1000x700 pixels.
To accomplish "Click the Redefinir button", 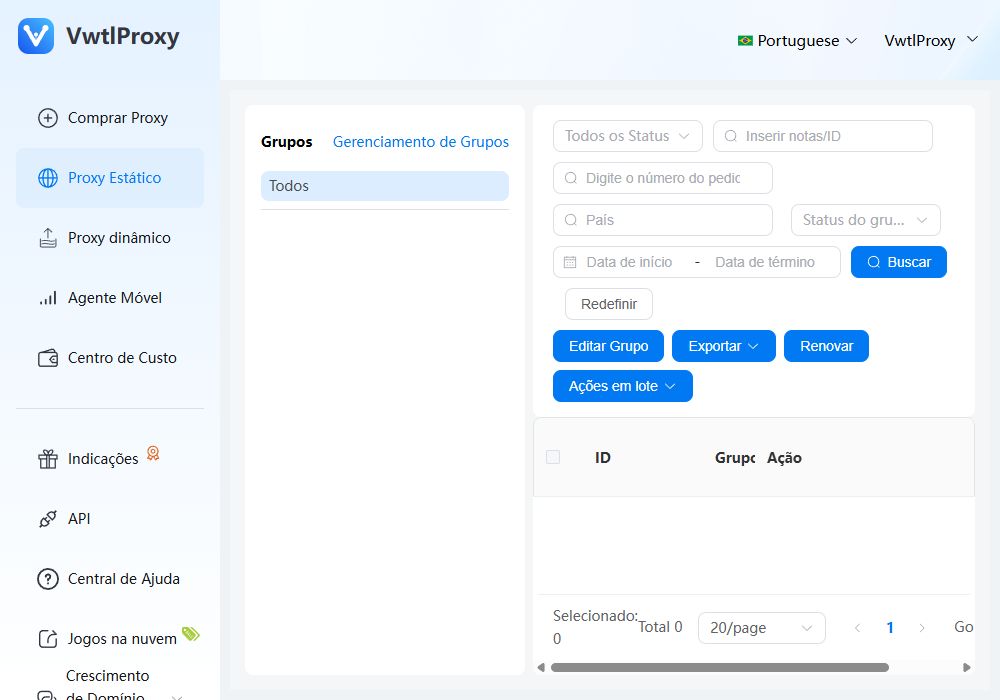I will [608, 304].
